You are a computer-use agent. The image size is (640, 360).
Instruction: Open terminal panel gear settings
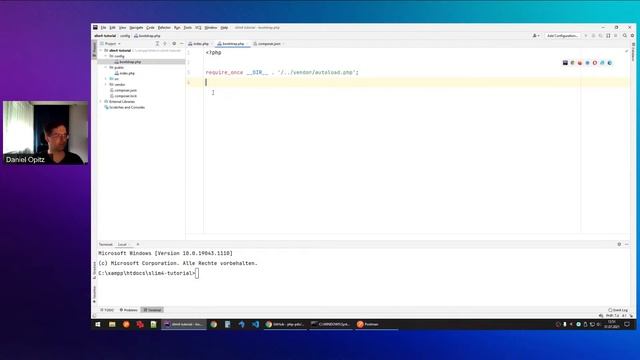pos(619,244)
